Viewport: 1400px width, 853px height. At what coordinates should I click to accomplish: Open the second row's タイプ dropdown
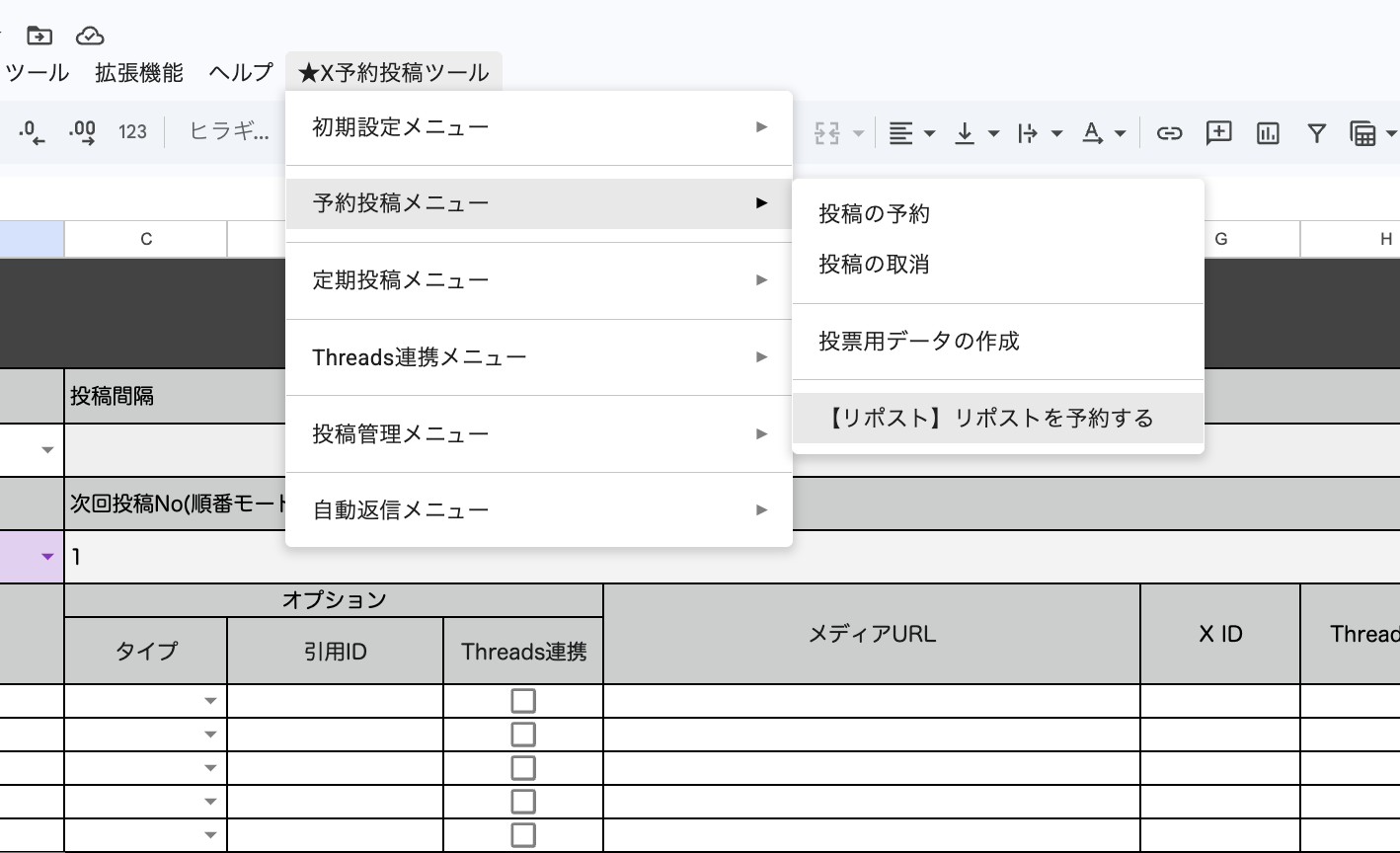pyautogui.click(x=210, y=735)
